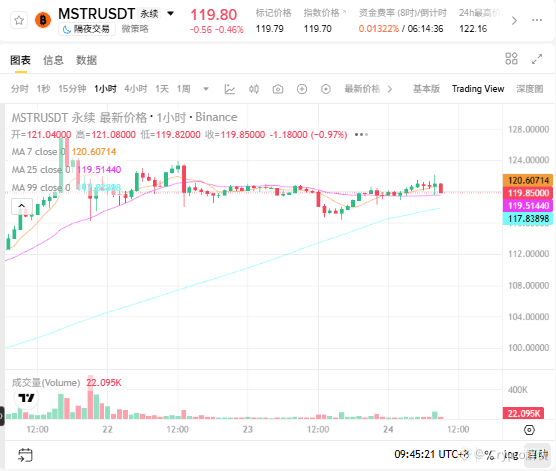Click the 24h high value 122.16

473,29
